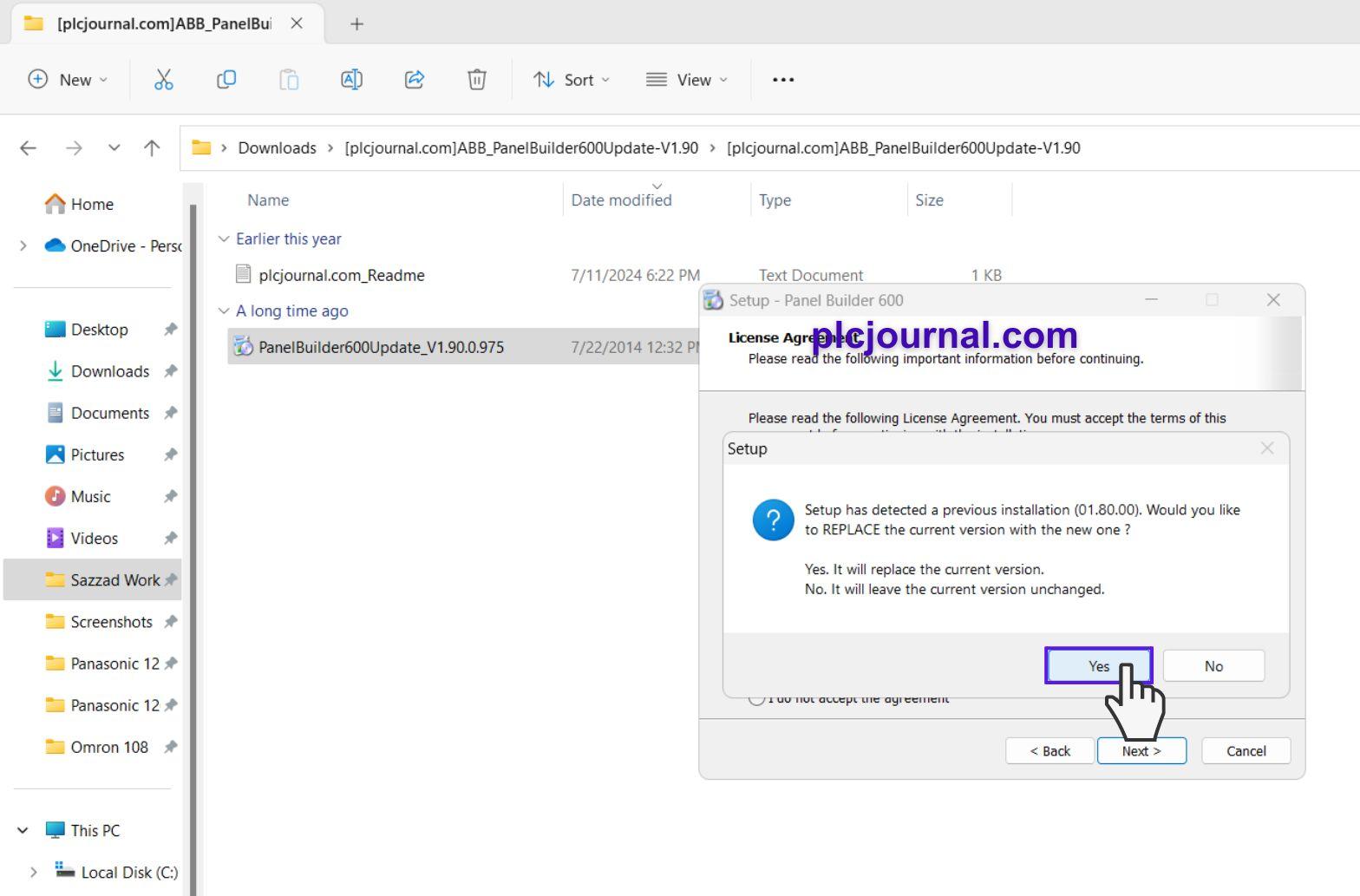Open Music in sidebar
This screenshot has width=1360, height=896.
pyautogui.click(x=90, y=496)
